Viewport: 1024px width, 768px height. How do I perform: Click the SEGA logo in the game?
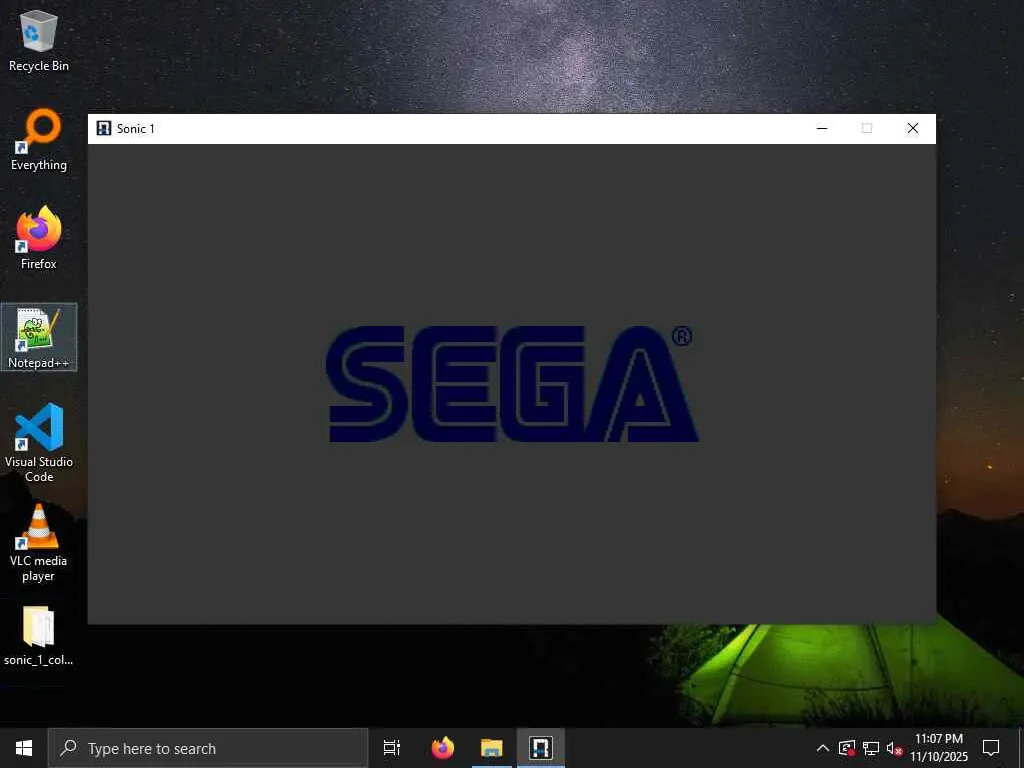[511, 384]
